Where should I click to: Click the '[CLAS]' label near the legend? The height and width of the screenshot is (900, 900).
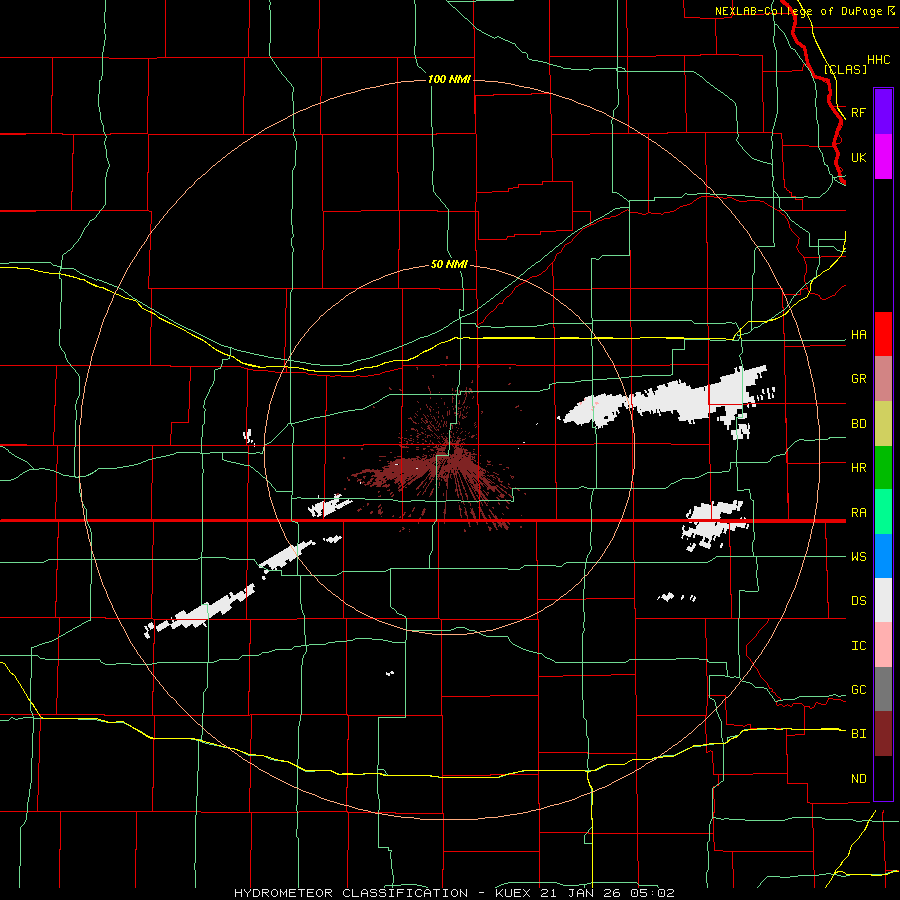coord(845,69)
